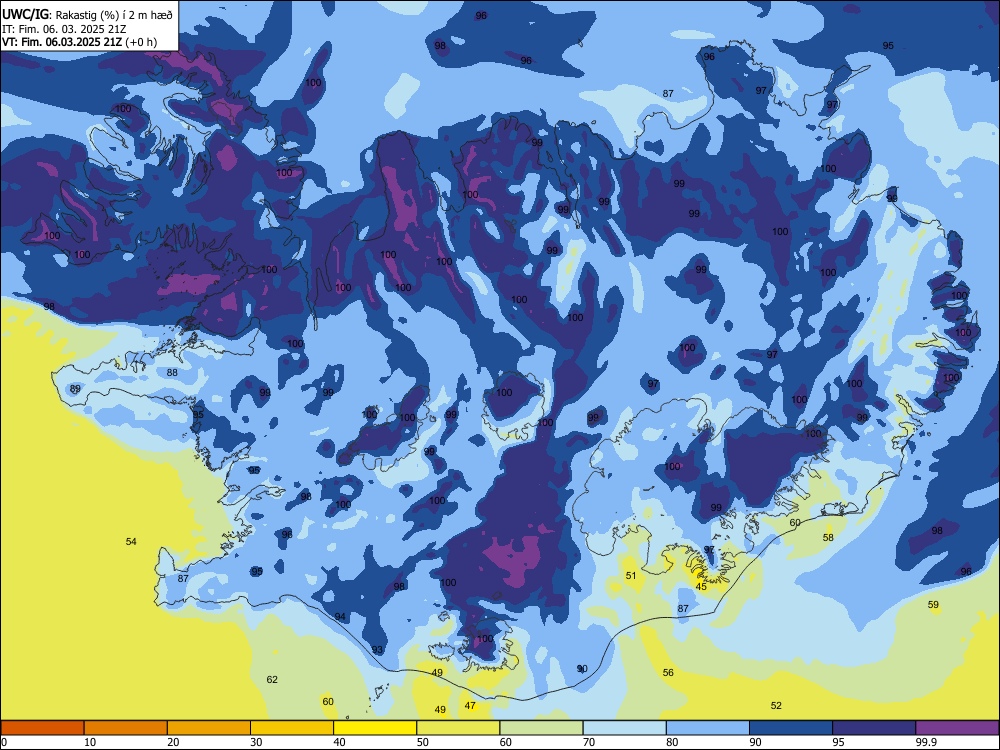Click the '80' legend tick label

click(672, 742)
